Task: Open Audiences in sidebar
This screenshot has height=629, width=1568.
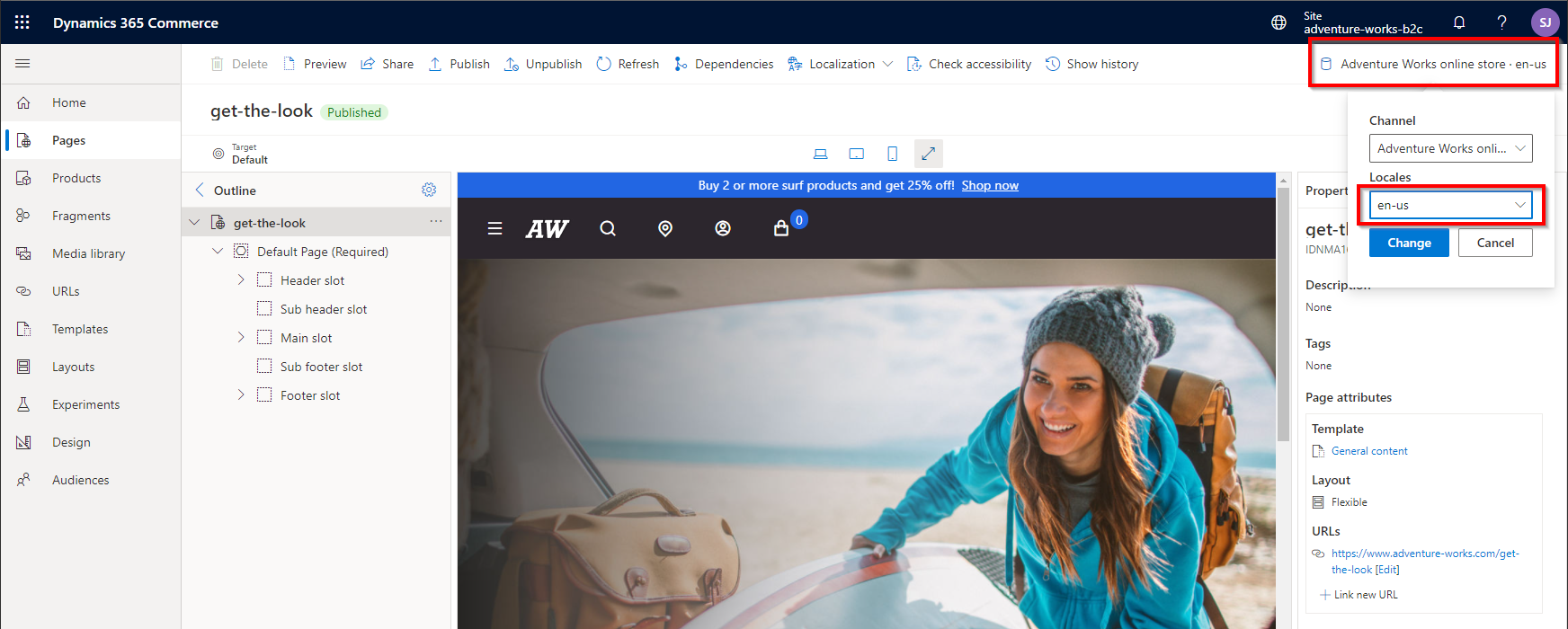Action: 91,480
